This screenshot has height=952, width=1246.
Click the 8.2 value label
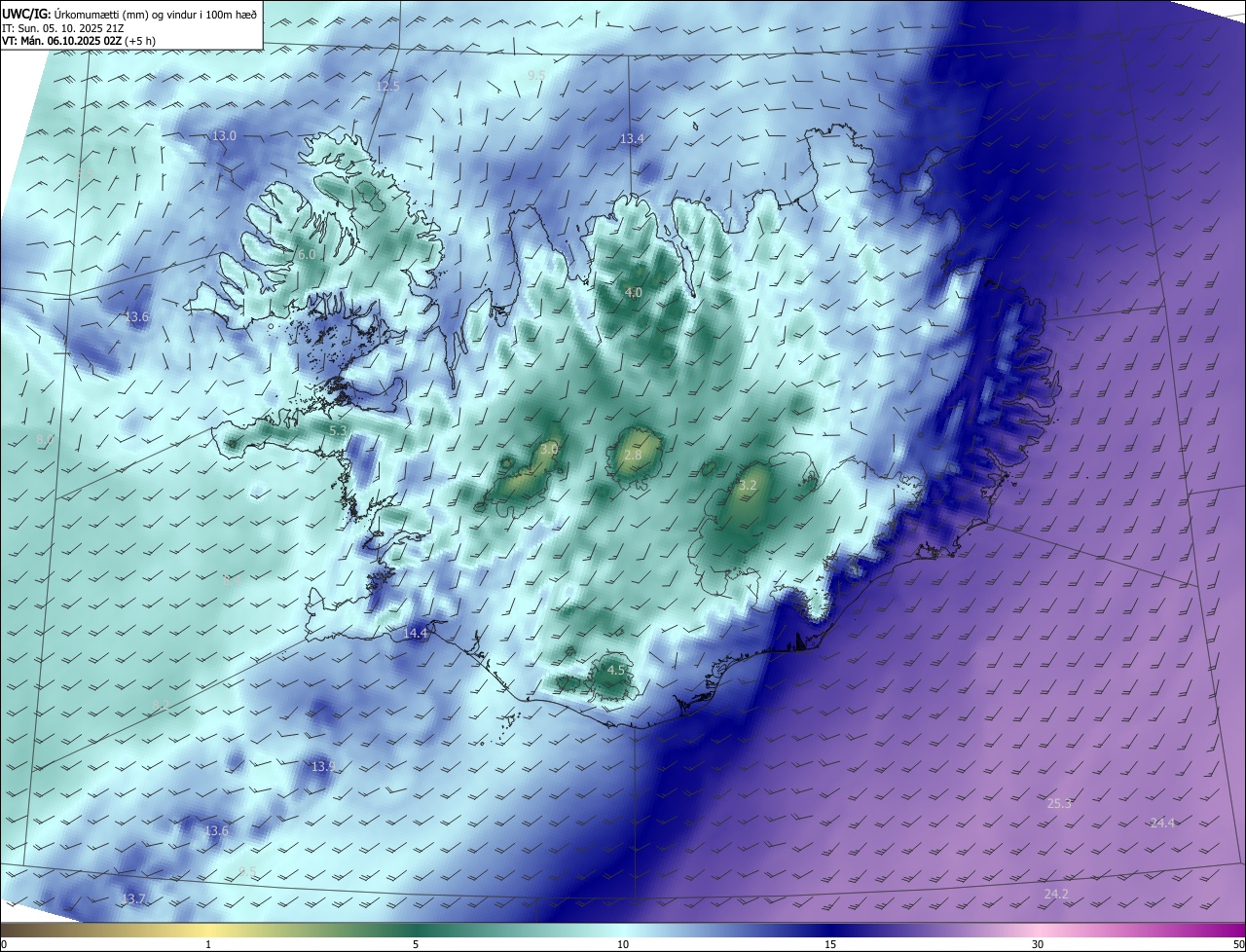(x=161, y=705)
